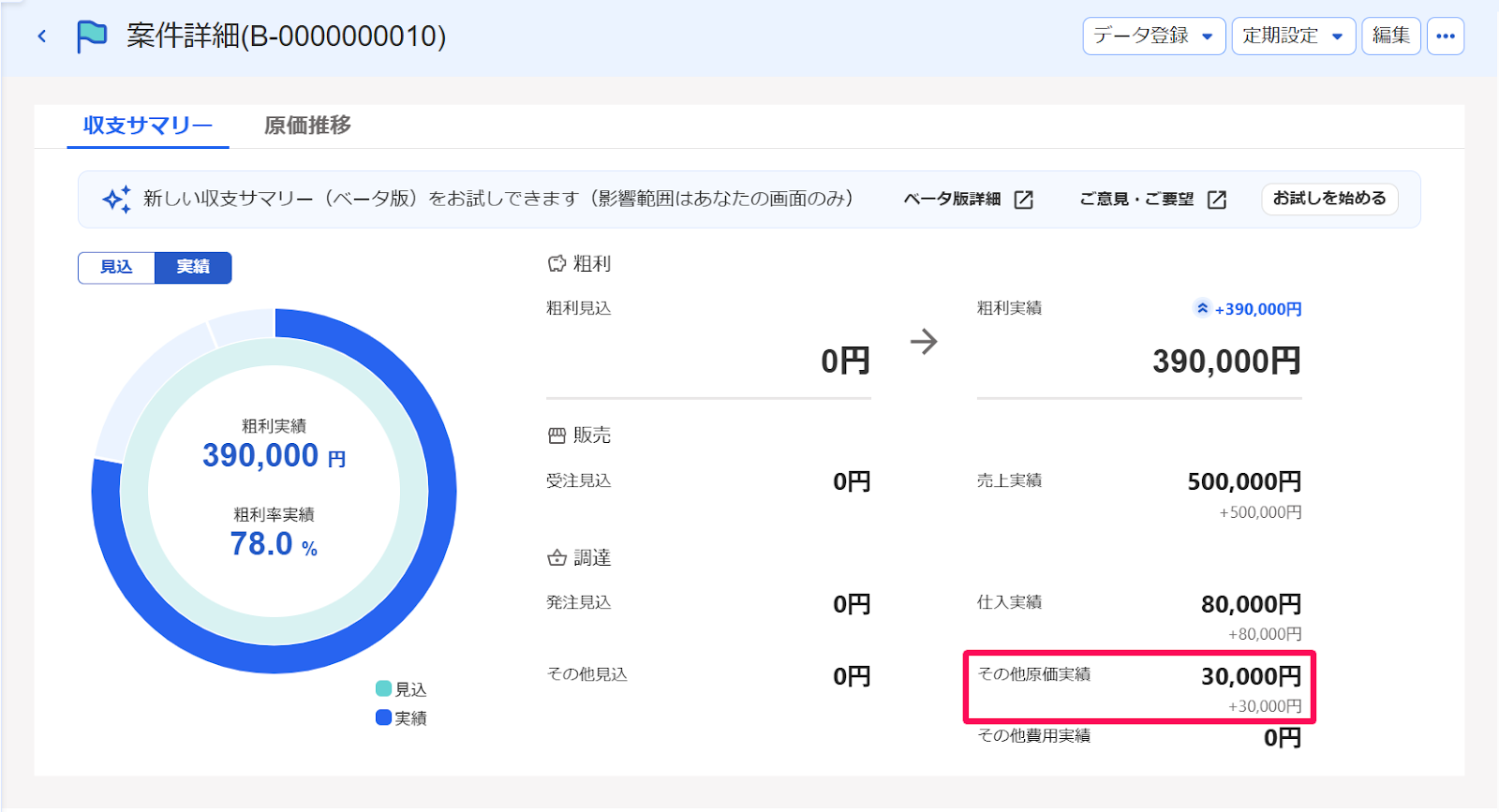This screenshot has width=1499, height=812.
Task: Click the 仕入実績 80,000円 amount
Action: [x=1251, y=604]
